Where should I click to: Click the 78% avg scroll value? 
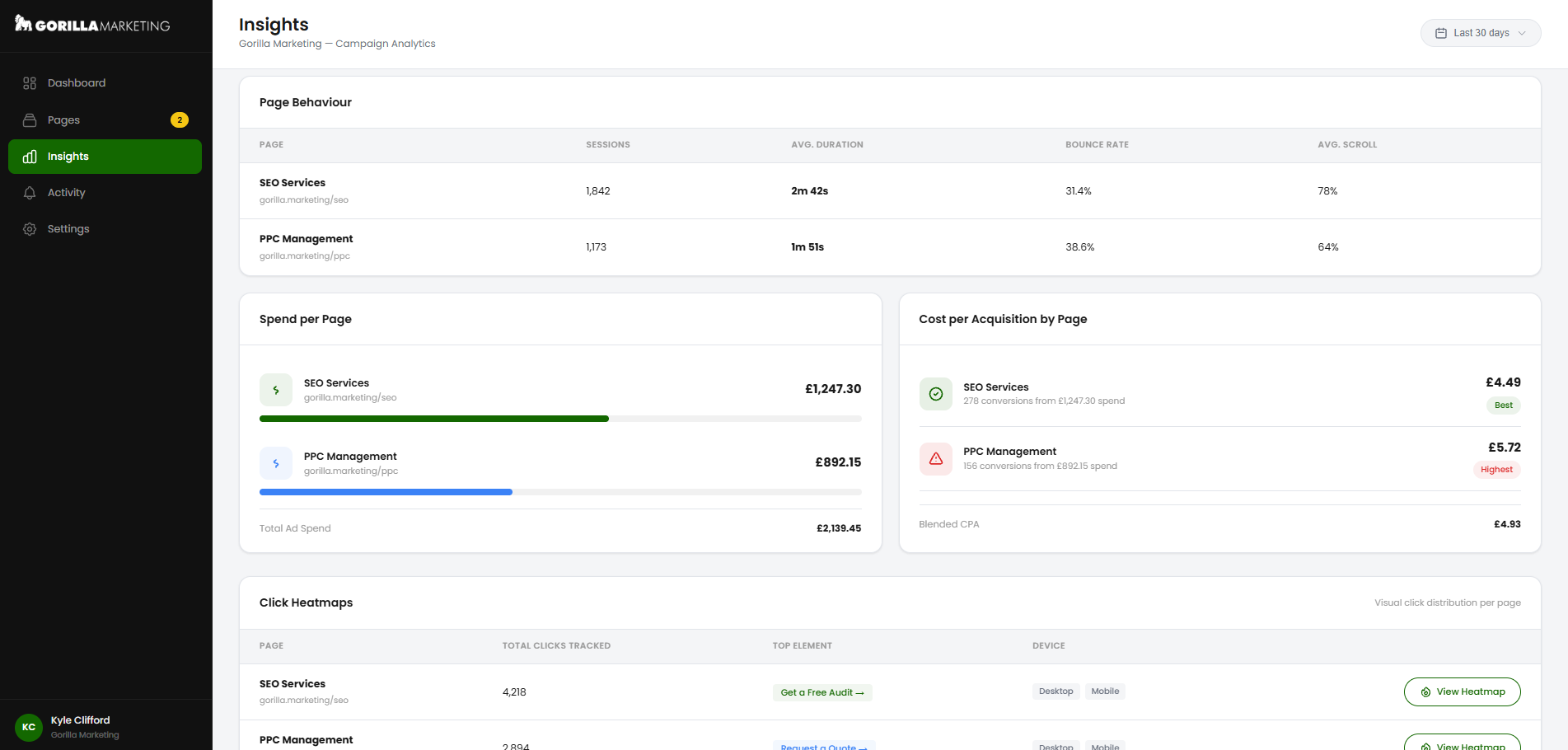1327,191
